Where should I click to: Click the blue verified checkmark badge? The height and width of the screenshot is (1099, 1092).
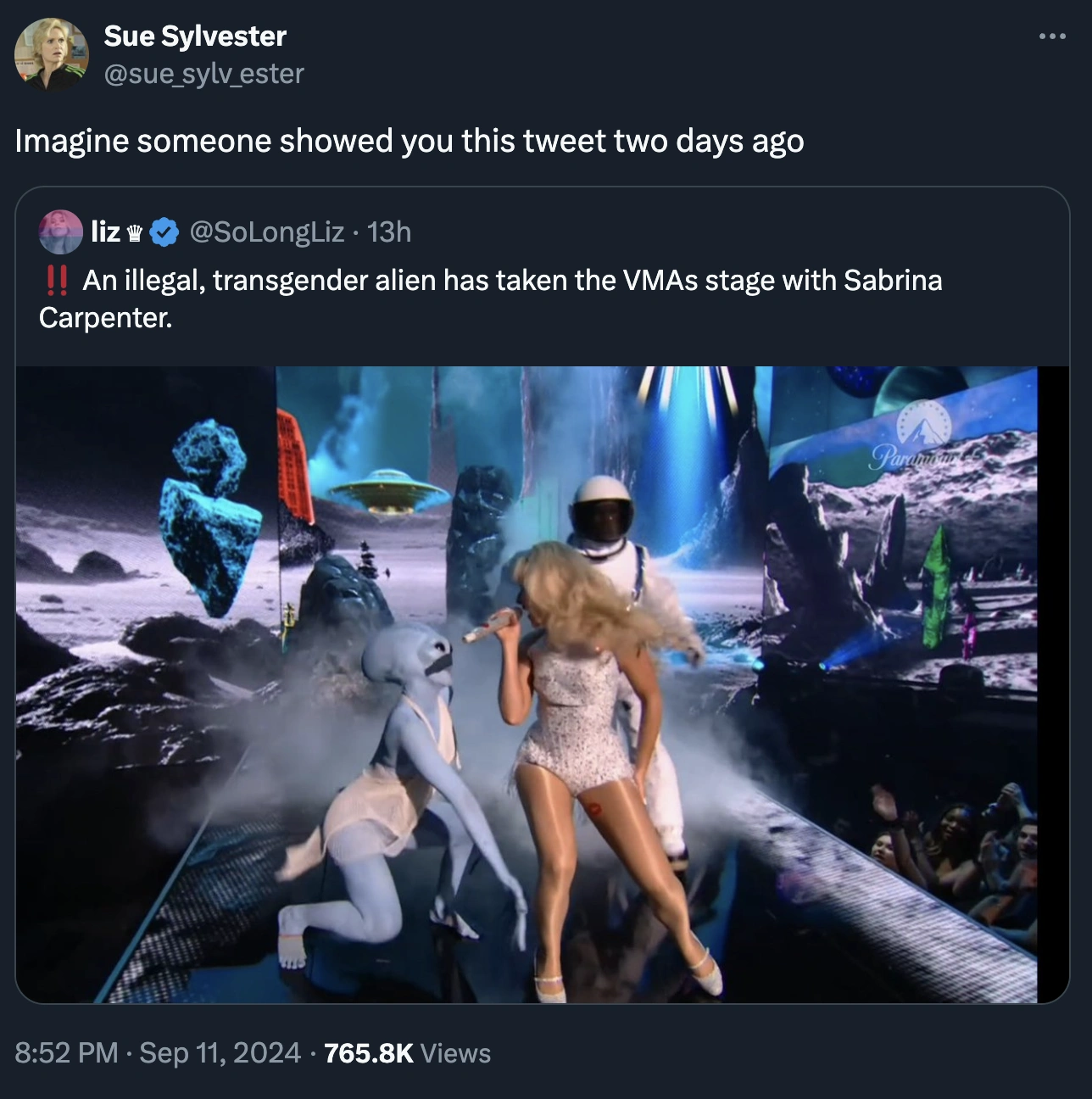(x=164, y=232)
